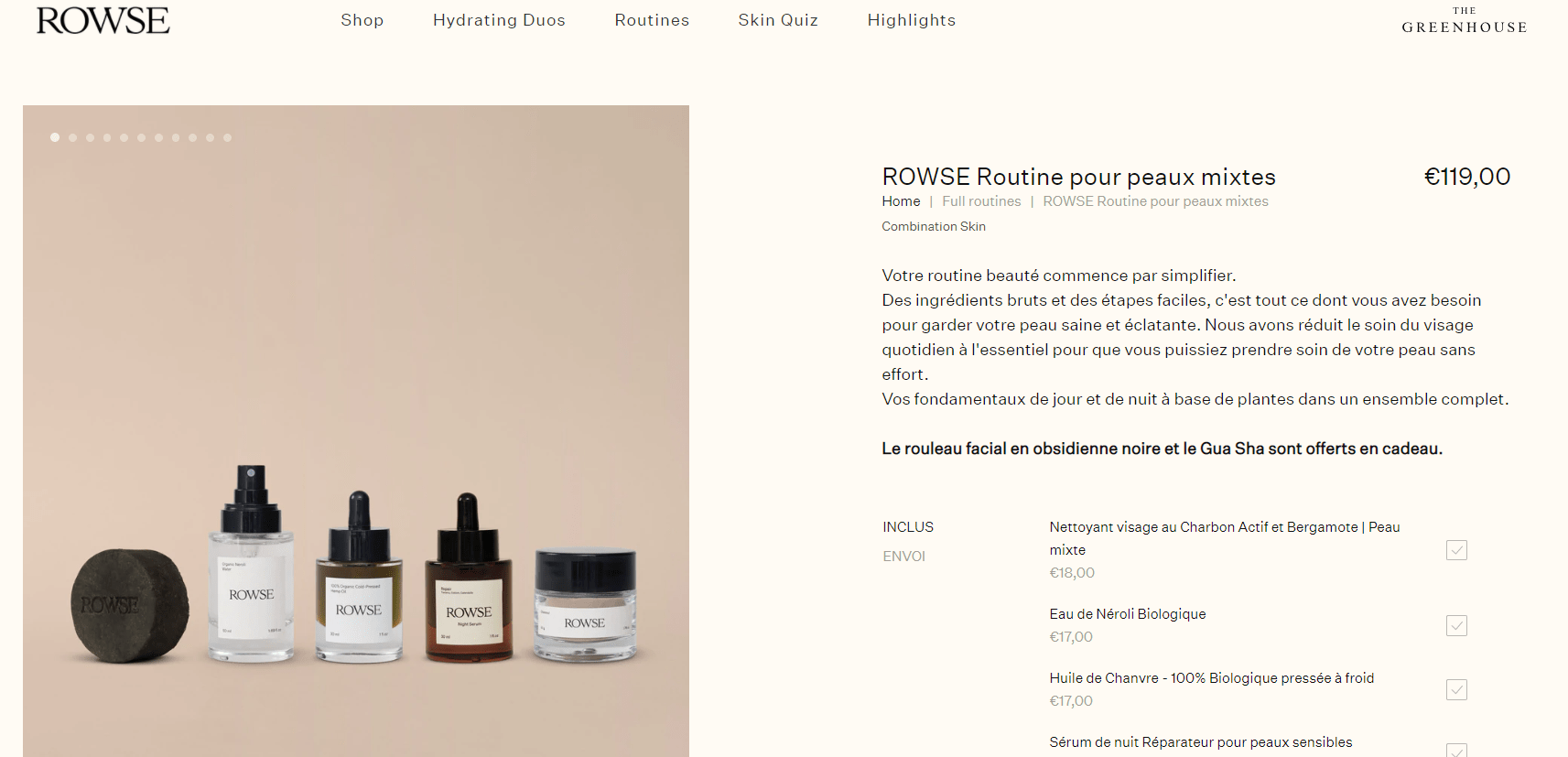
Task: Select the second carousel dot indicator
Action: pyautogui.click(x=72, y=137)
